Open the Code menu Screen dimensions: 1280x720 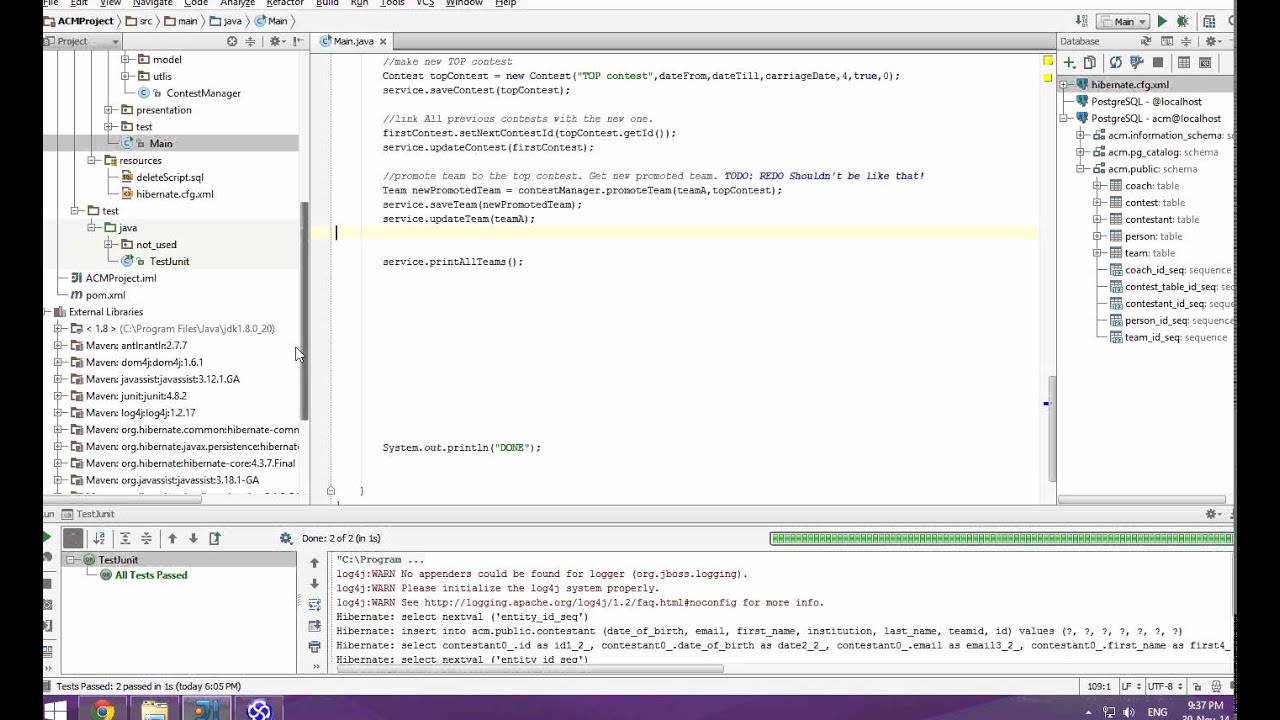pos(196,3)
